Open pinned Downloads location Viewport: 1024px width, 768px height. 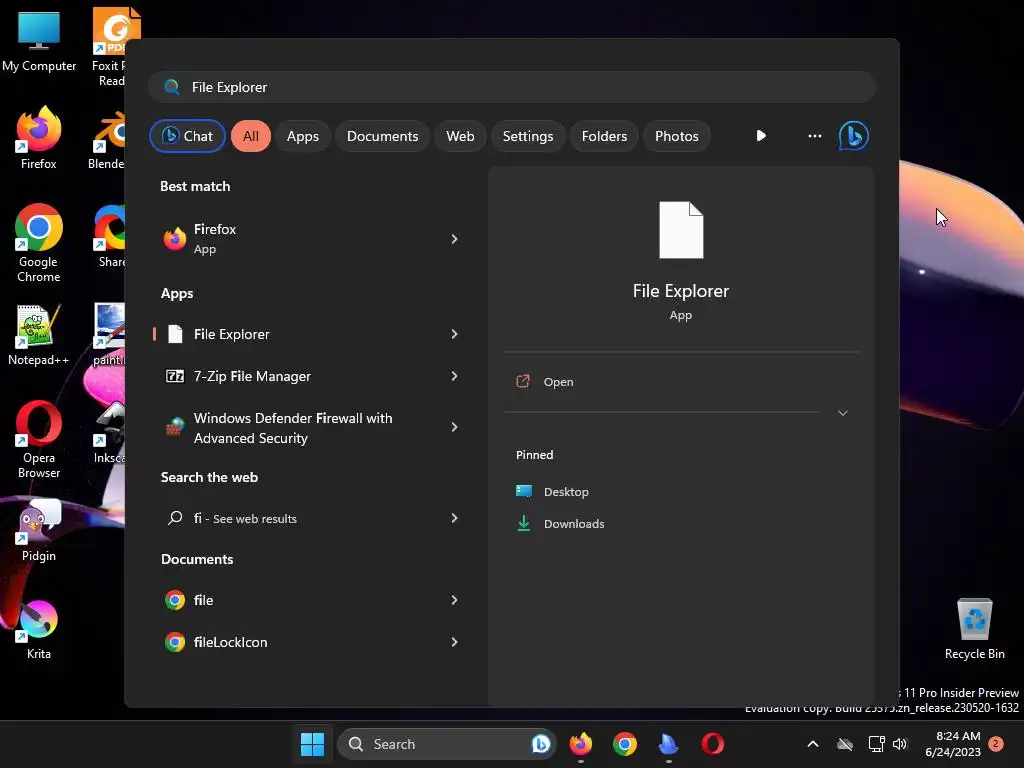point(574,524)
